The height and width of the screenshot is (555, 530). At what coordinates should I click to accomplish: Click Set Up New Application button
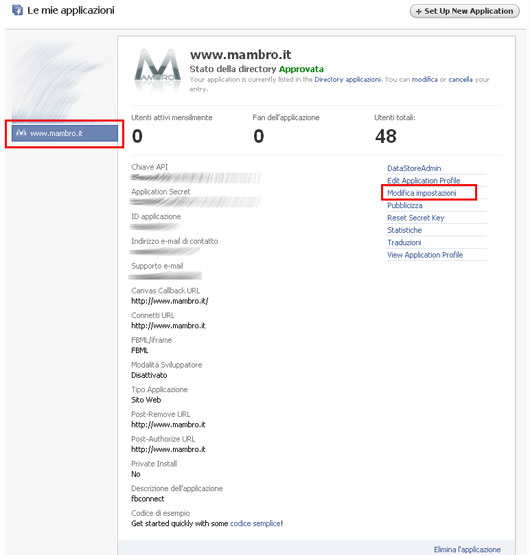465,11
